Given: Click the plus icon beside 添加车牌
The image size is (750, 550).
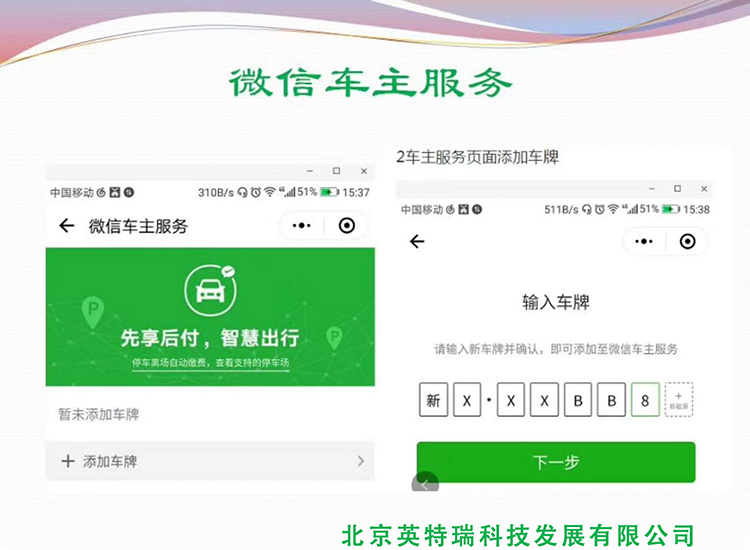Looking at the screenshot, I should (68, 461).
